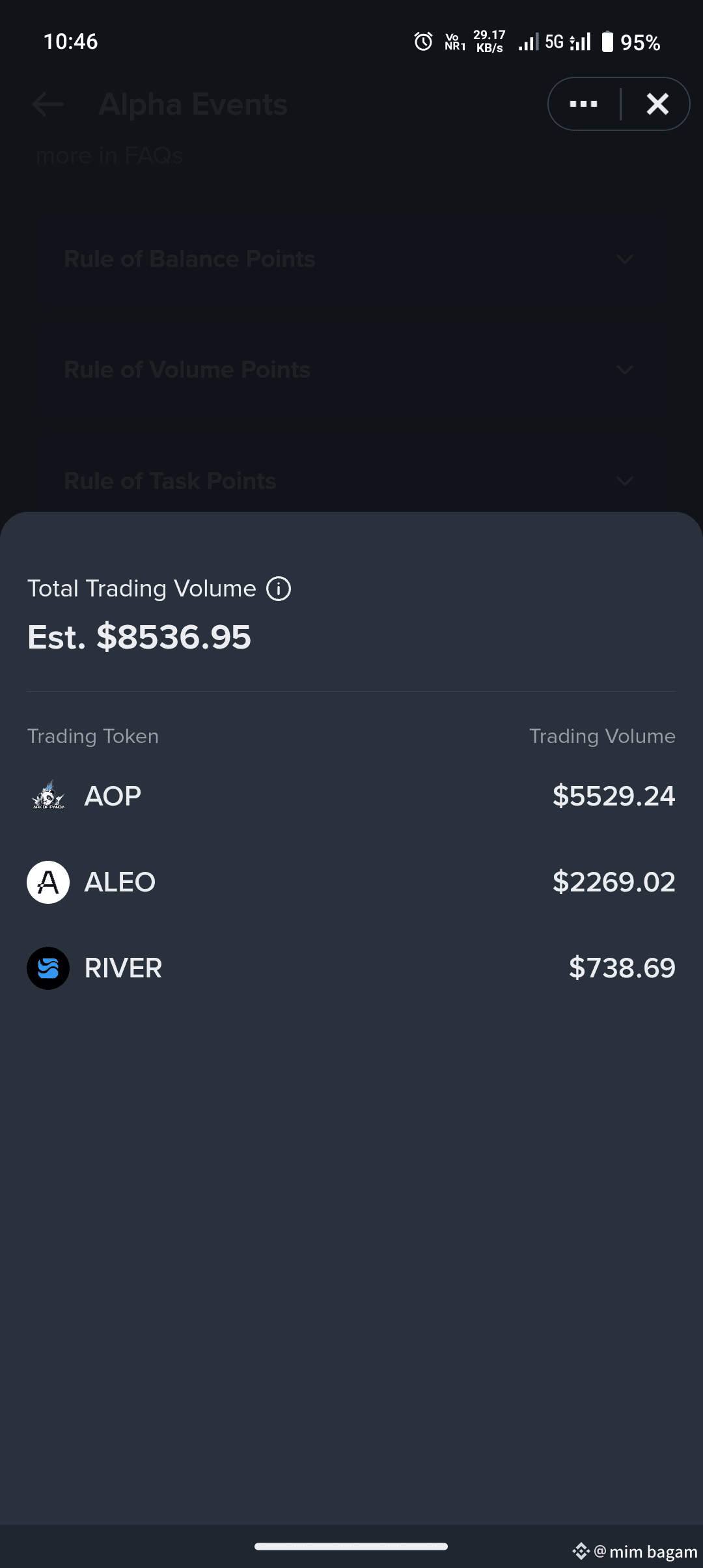This screenshot has height=1568, width=703.
Task: Tap the Alpha Events page title
Action: coord(193,104)
